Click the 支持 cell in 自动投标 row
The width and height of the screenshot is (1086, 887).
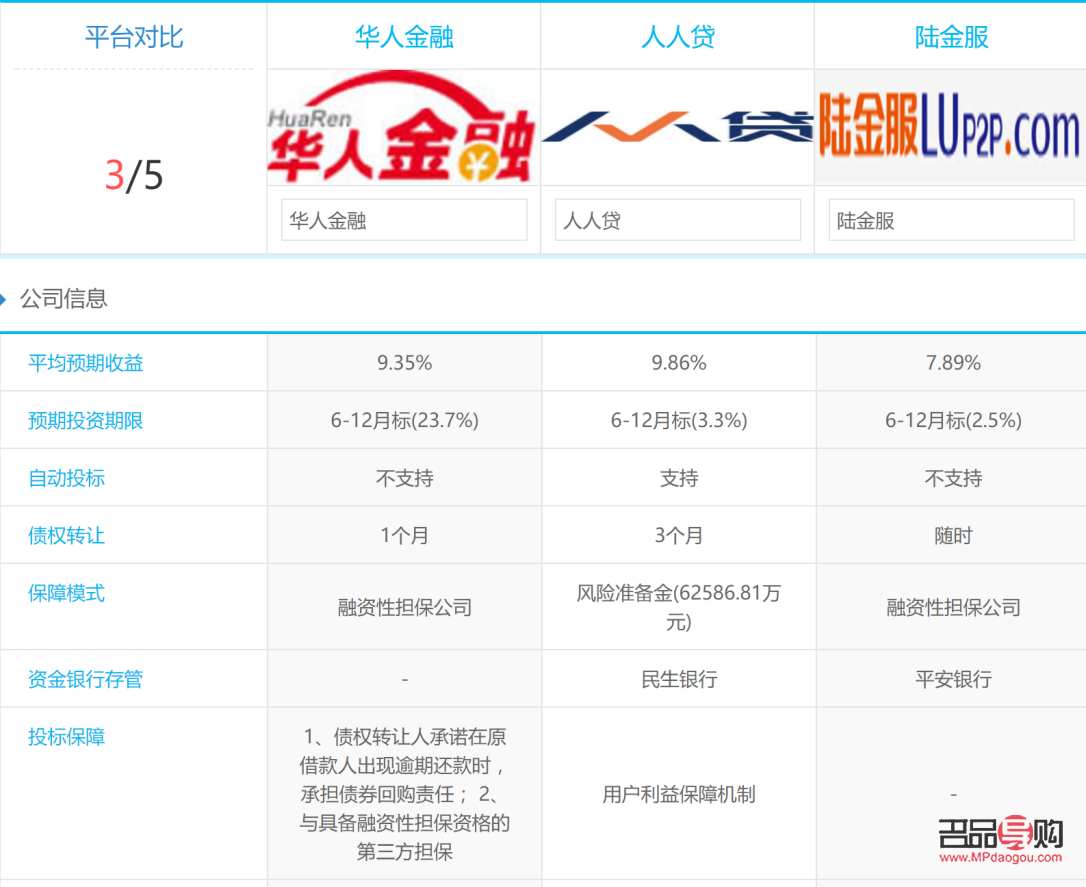point(678,477)
